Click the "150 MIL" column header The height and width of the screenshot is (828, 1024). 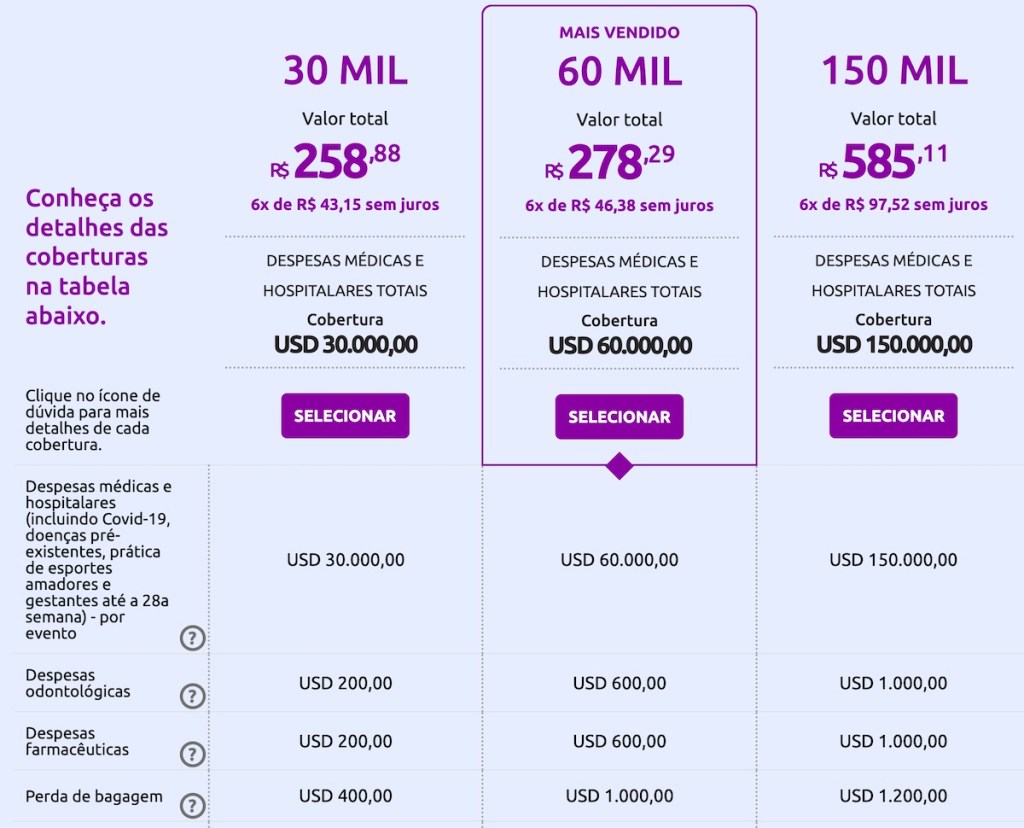[x=893, y=70]
